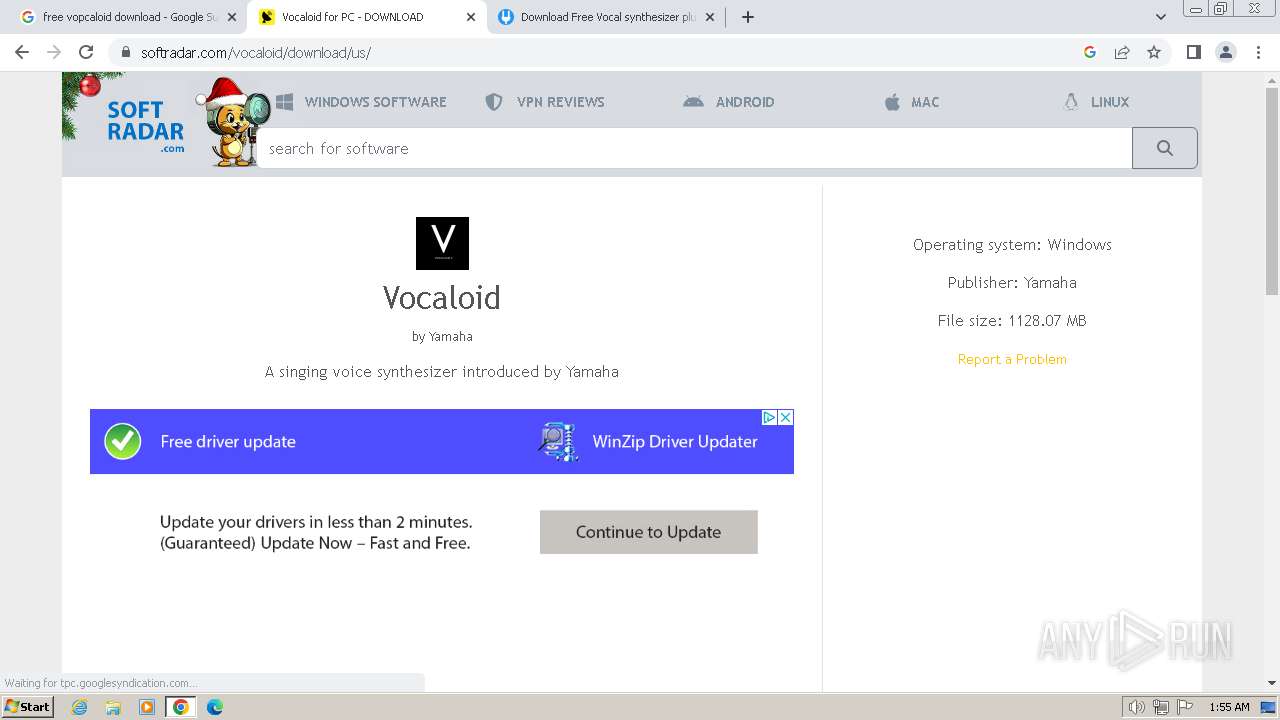
Task: Open Windows Software menu
Action: point(361,102)
